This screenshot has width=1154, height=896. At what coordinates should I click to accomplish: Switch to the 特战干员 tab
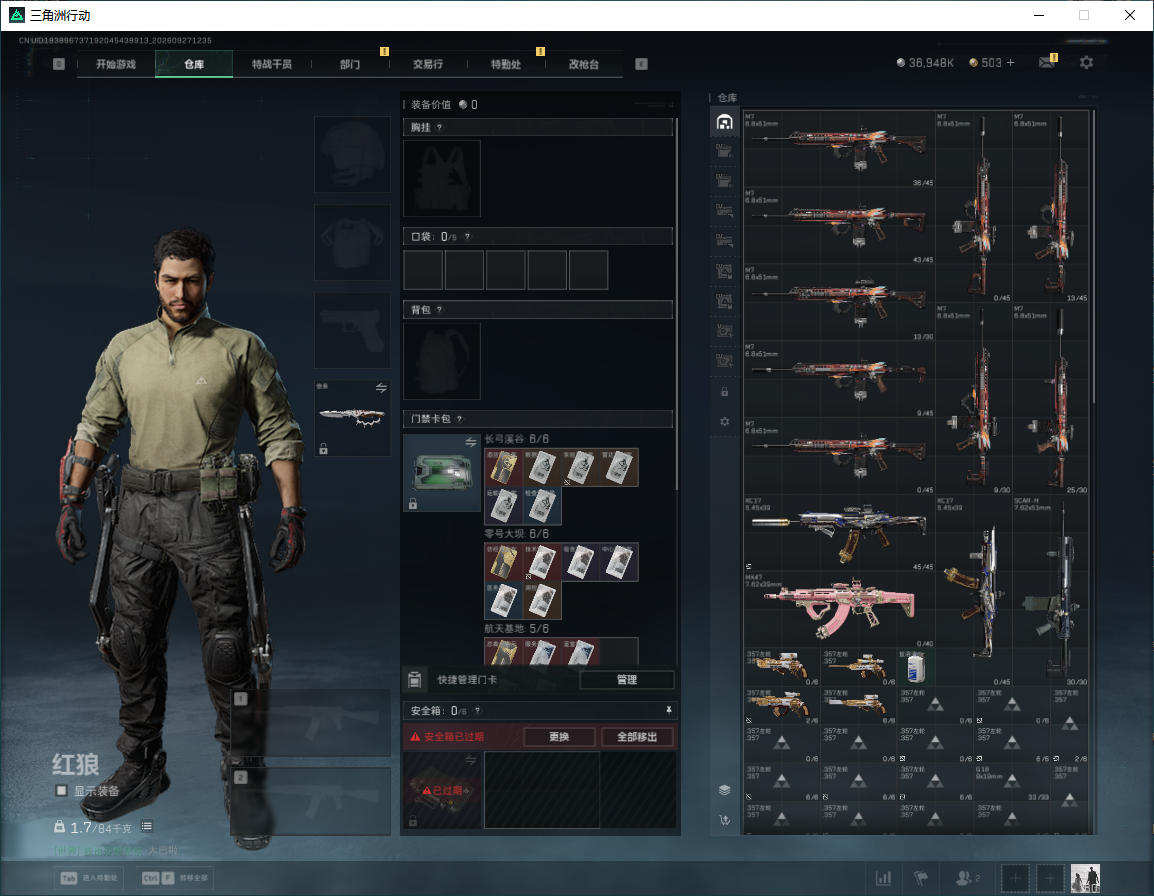coord(272,64)
